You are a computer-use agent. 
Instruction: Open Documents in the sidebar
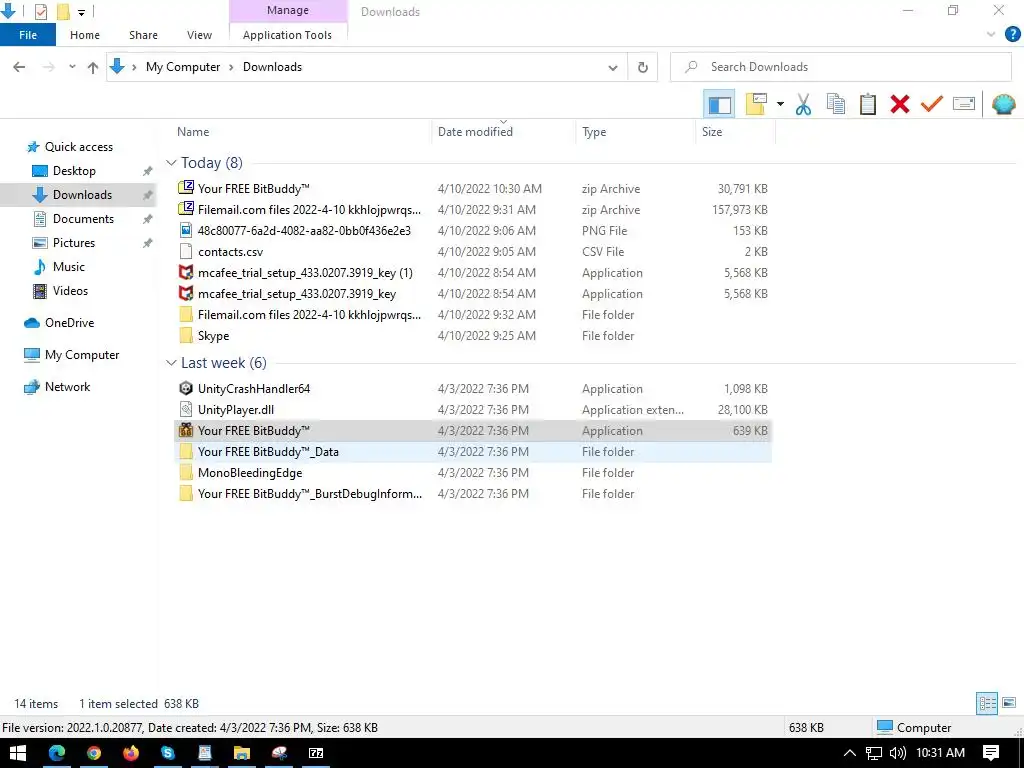point(83,219)
